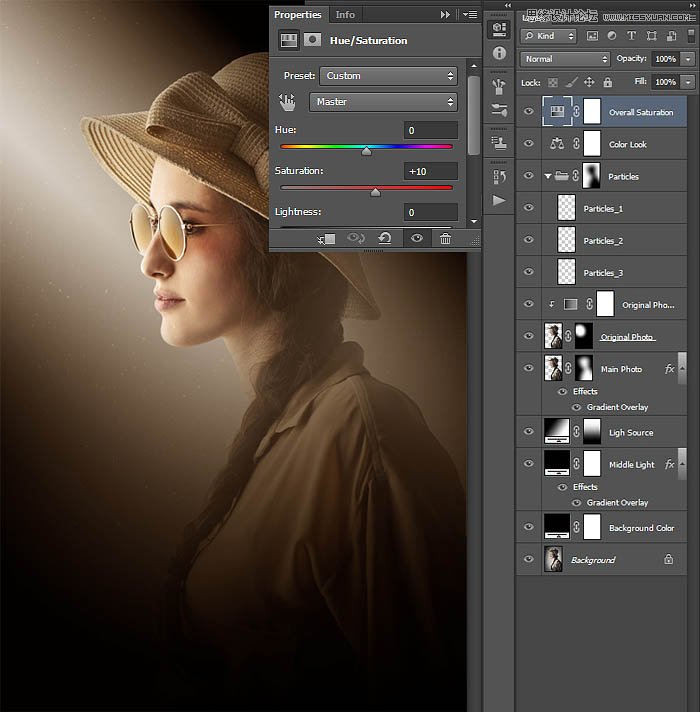
Task: Open the Master channel dropdown
Action: [383, 102]
